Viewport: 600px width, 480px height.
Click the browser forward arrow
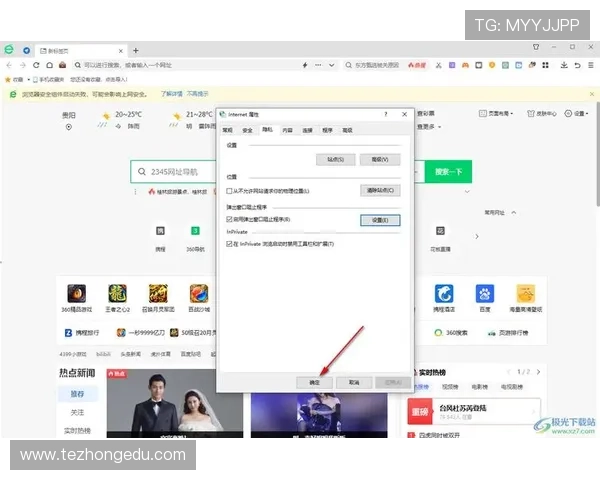23,65
